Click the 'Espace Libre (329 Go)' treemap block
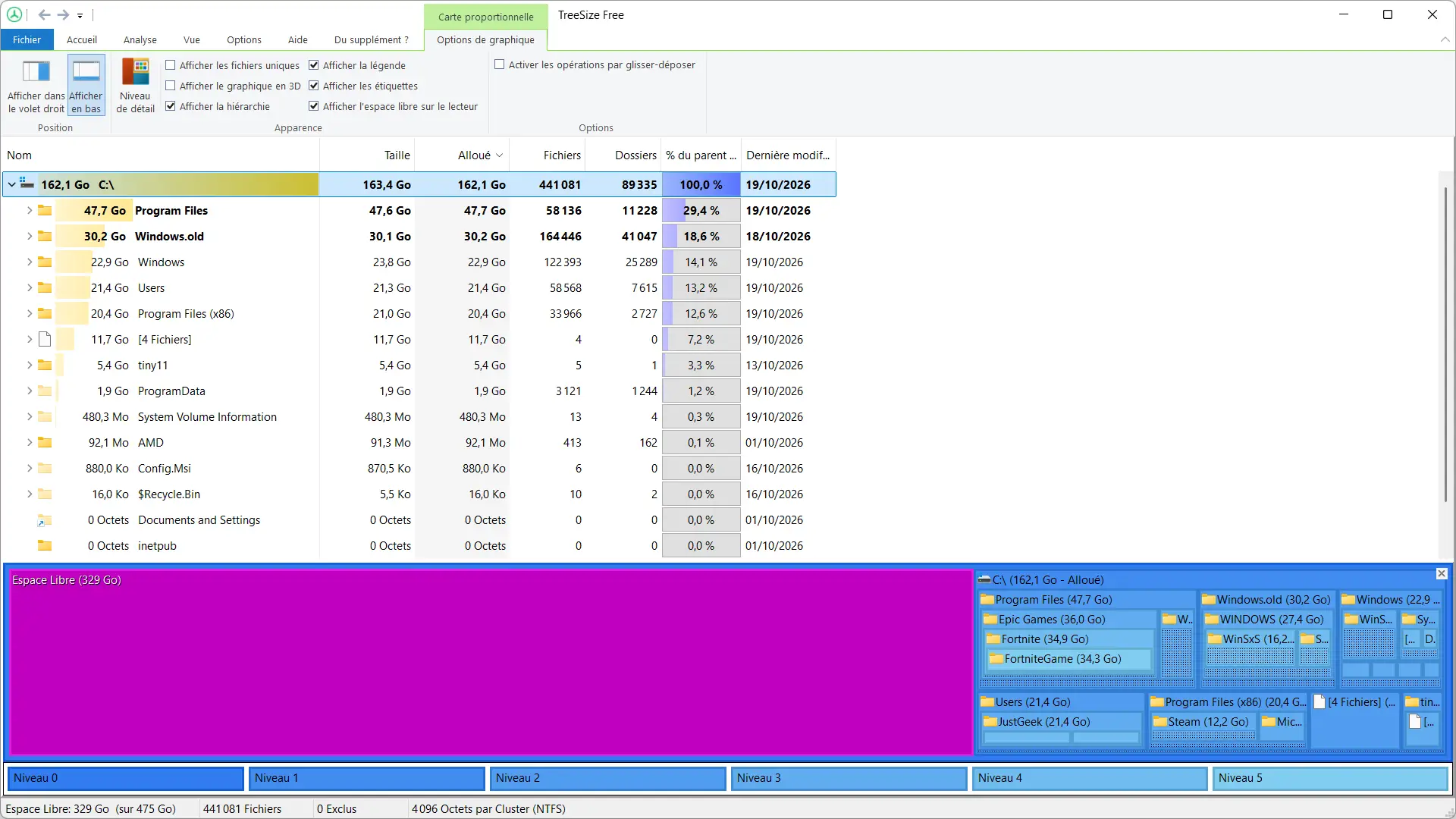The width and height of the screenshot is (1456, 819). (491, 663)
